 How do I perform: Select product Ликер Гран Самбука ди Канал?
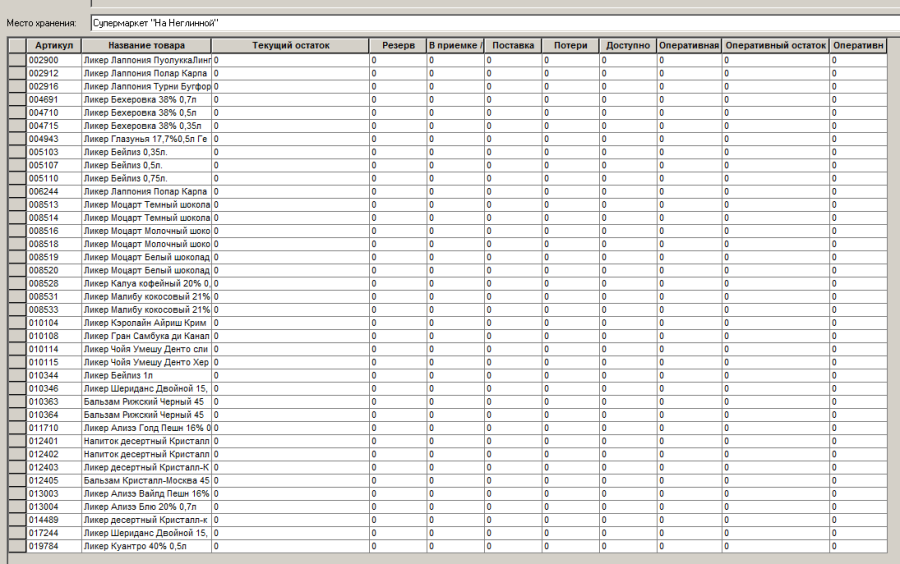146,336
